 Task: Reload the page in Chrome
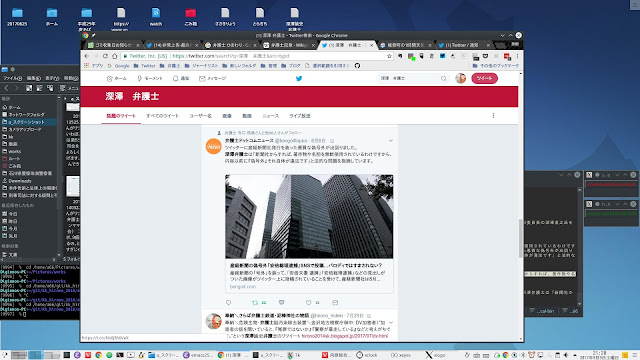[105, 56]
